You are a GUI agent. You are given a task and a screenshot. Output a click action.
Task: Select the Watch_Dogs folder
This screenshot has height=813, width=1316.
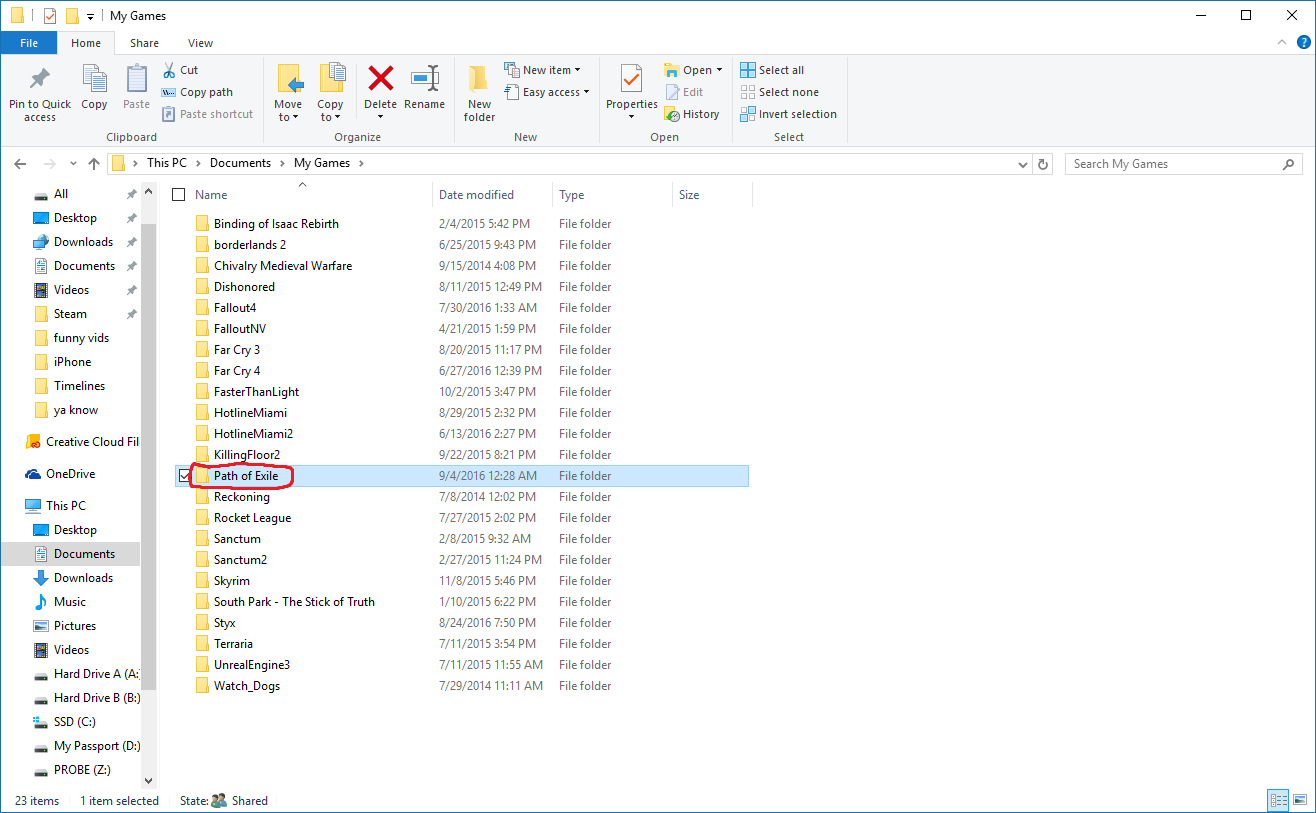click(x=246, y=686)
